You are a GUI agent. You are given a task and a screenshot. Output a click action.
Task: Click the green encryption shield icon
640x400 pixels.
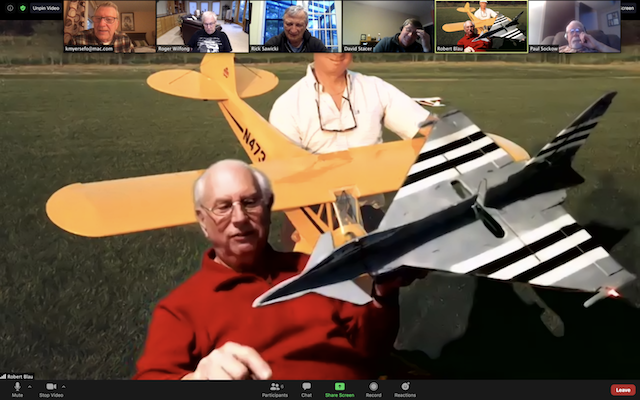pyautogui.click(x=23, y=8)
